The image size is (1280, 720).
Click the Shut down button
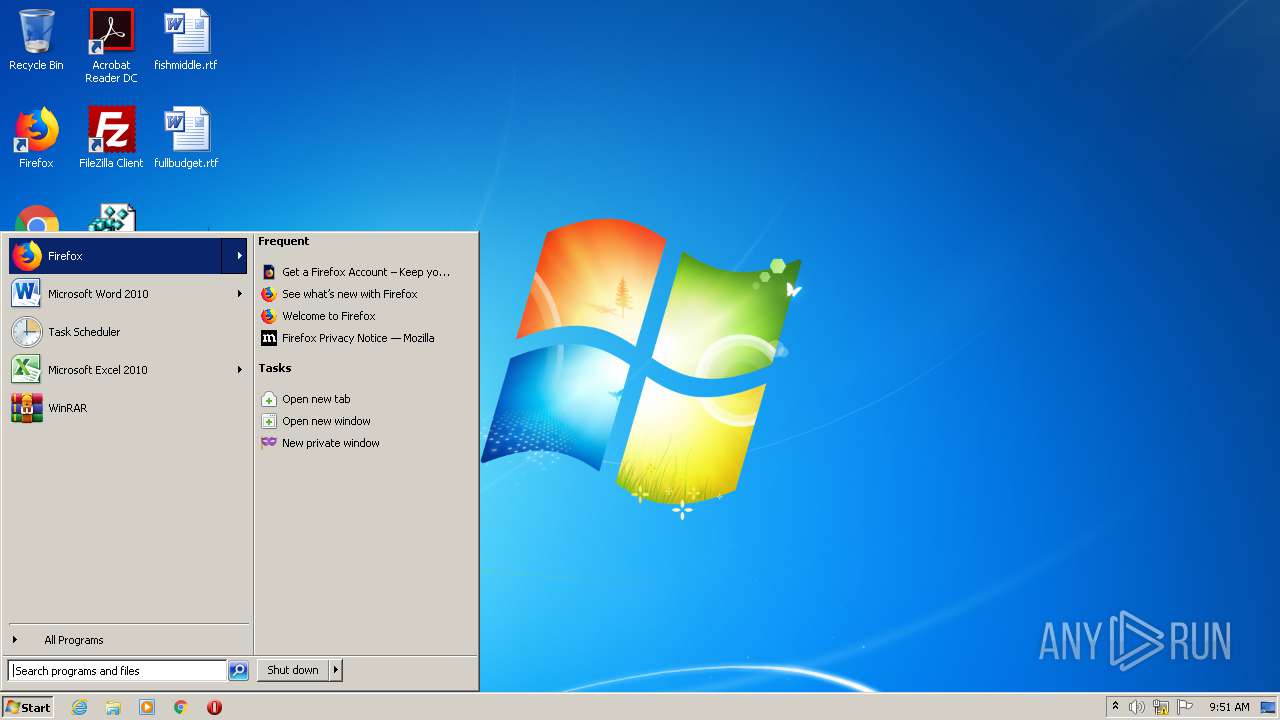(x=293, y=670)
